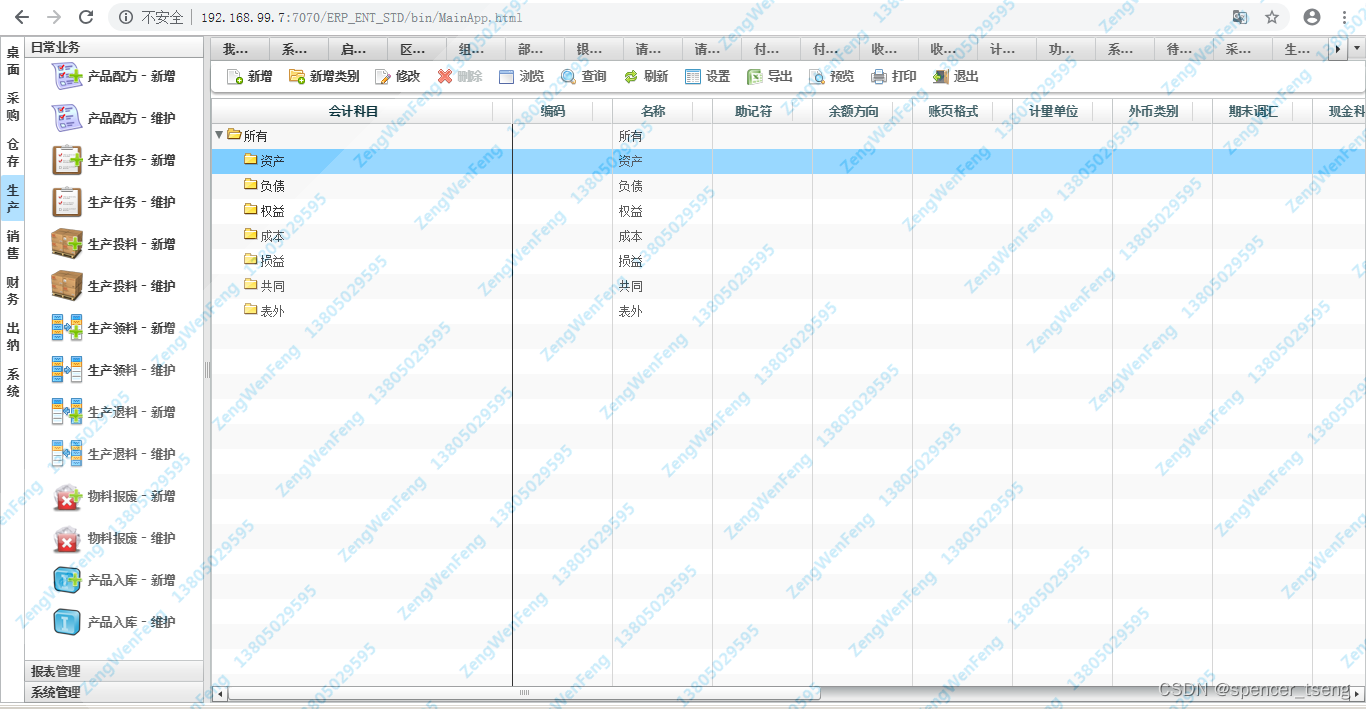Viewport: 1366px width, 709px height.
Task: Open 生产任务 - 维护 in the sidebar
Action: click(x=113, y=202)
